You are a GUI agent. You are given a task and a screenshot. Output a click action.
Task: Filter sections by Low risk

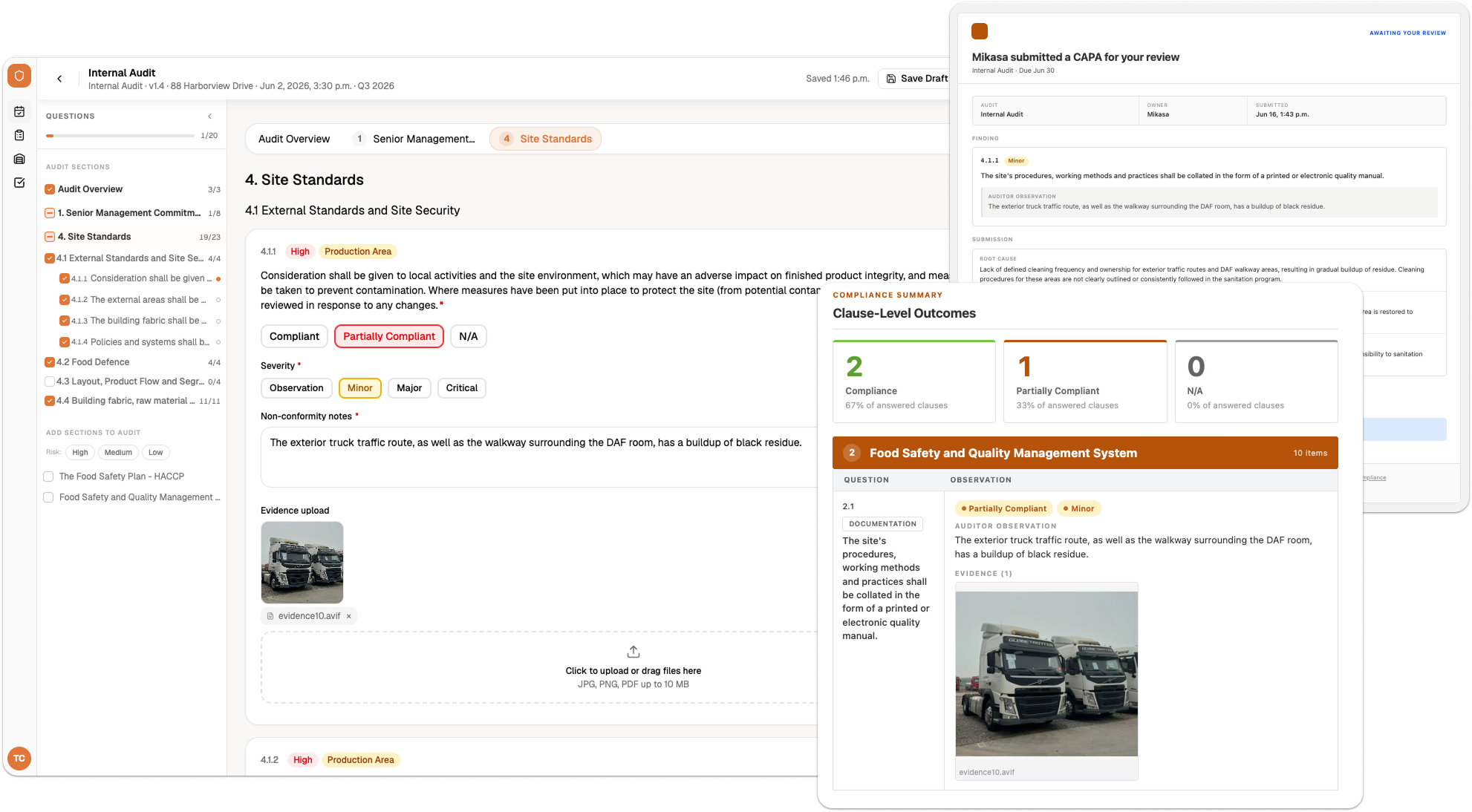pos(155,453)
